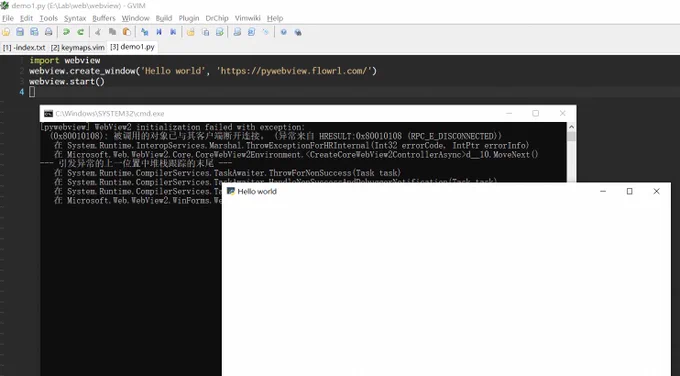The height and width of the screenshot is (376, 680).
Task: Open the Syntax menu
Action: point(75,18)
